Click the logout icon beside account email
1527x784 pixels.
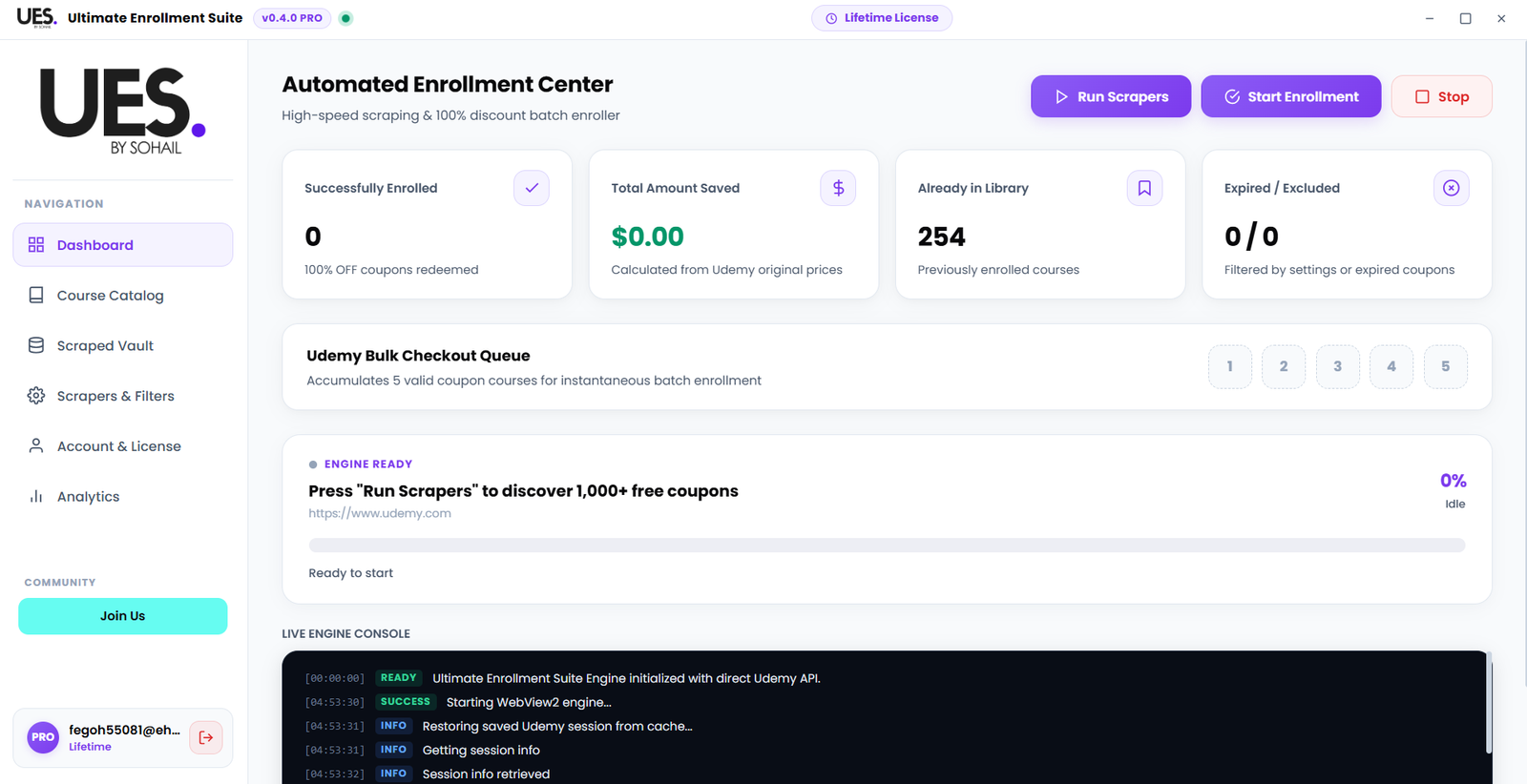(206, 737)
